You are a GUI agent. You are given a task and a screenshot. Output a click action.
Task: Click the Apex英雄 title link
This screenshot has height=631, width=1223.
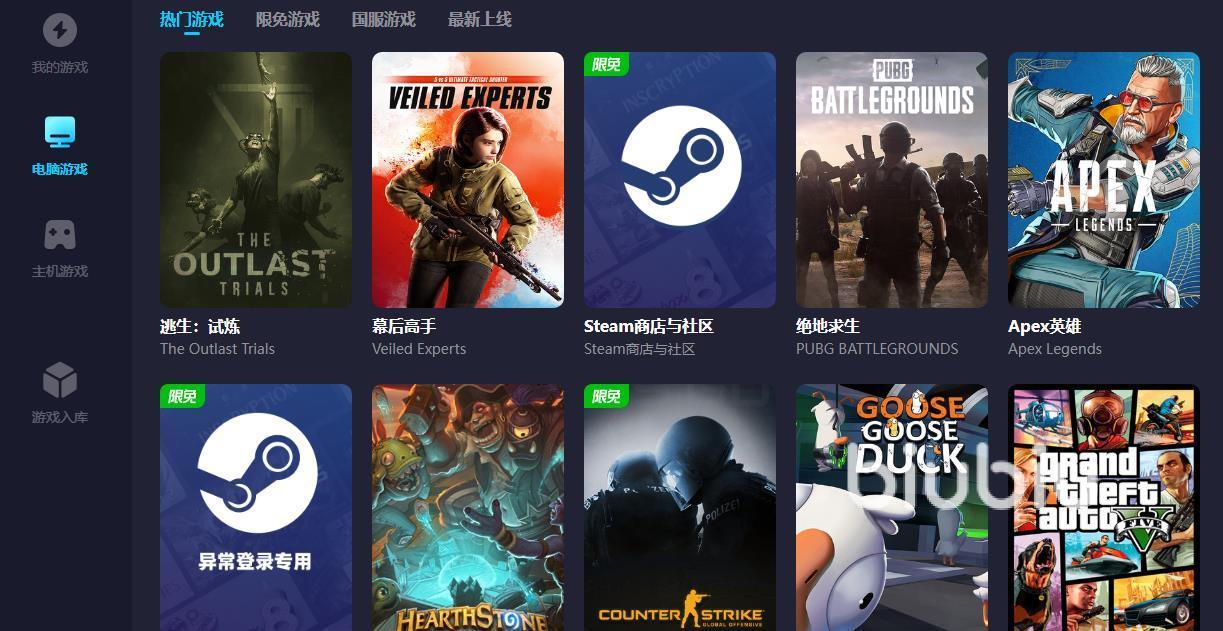click(1045, 326)
